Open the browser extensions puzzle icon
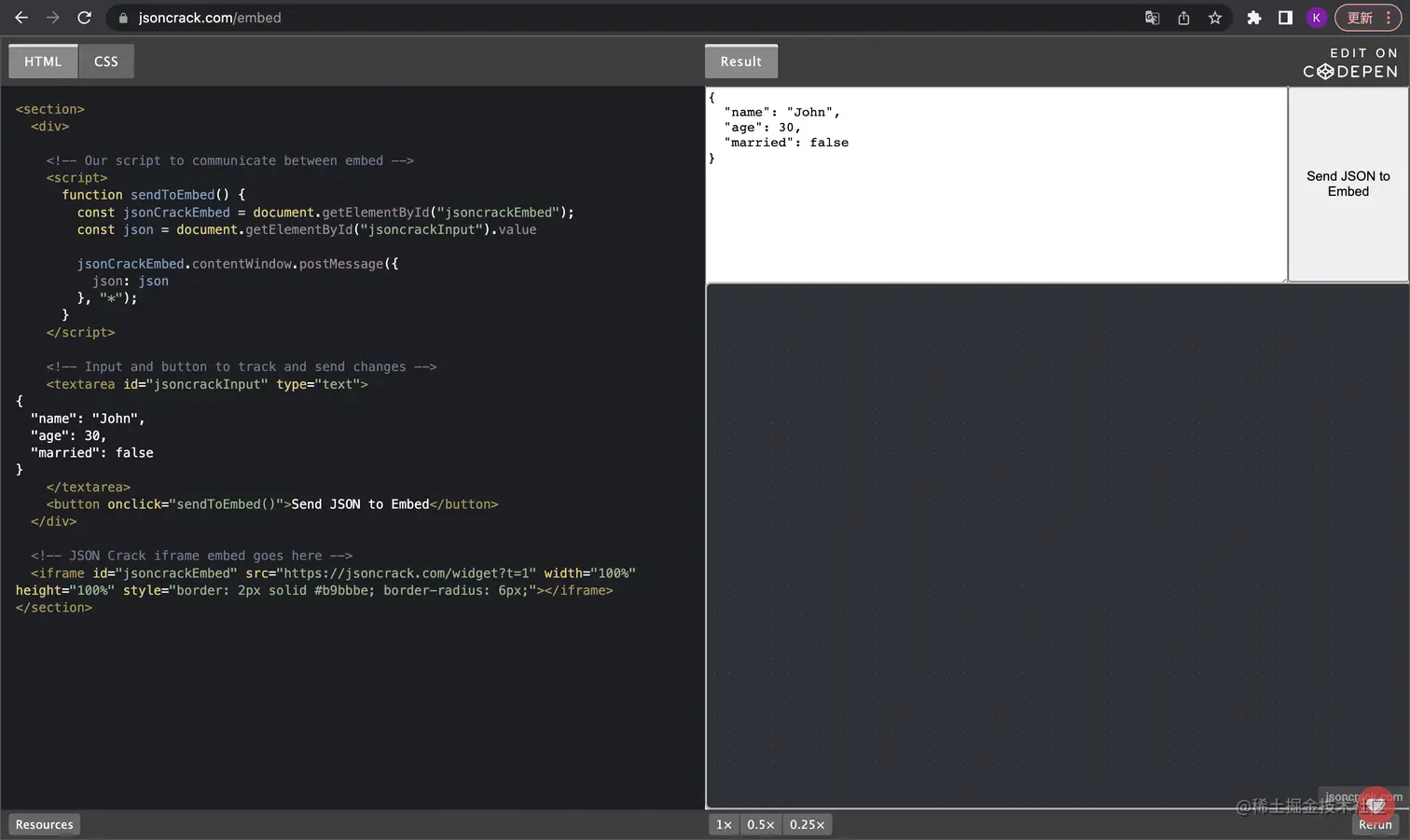 coord(1254,18)
